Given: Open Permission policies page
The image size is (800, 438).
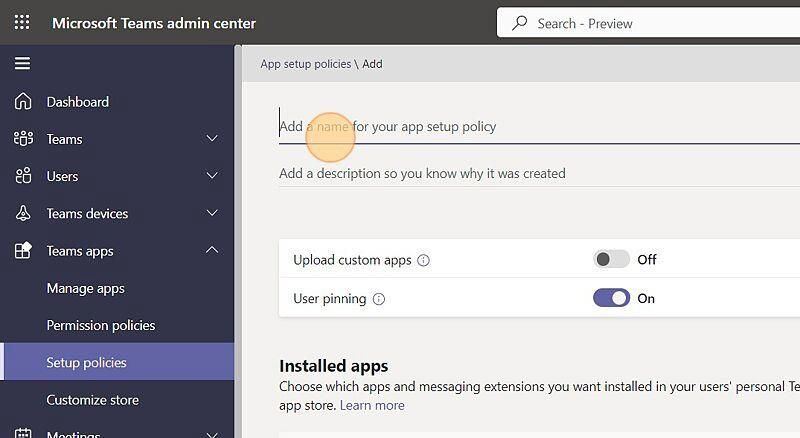Looking at the screenshot, I should coord(101,325).
